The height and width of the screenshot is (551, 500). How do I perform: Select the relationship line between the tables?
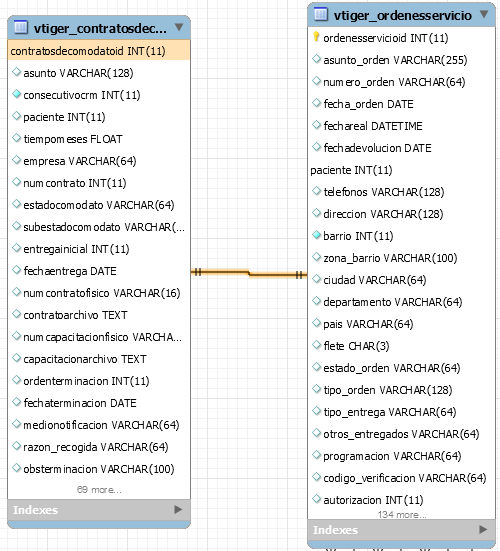click(x=249, y=273)
